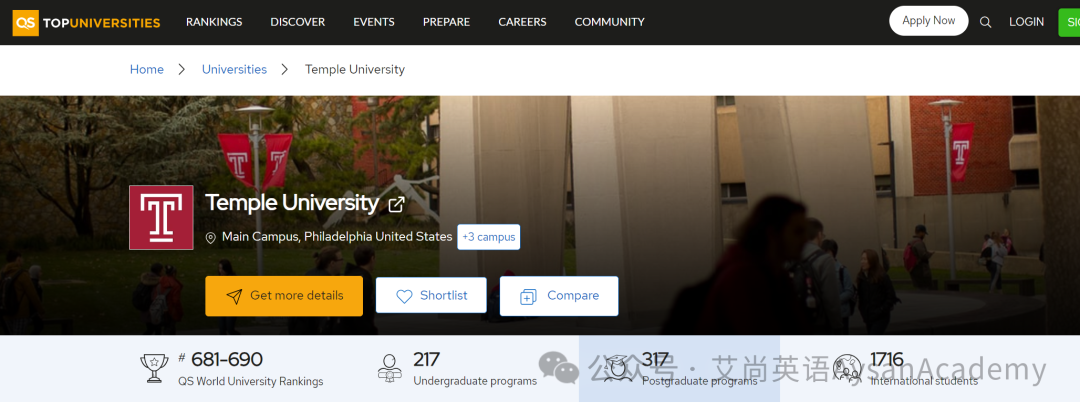
Task: Go to Universities breadcrumb link
Action: [x=234, y=70]
